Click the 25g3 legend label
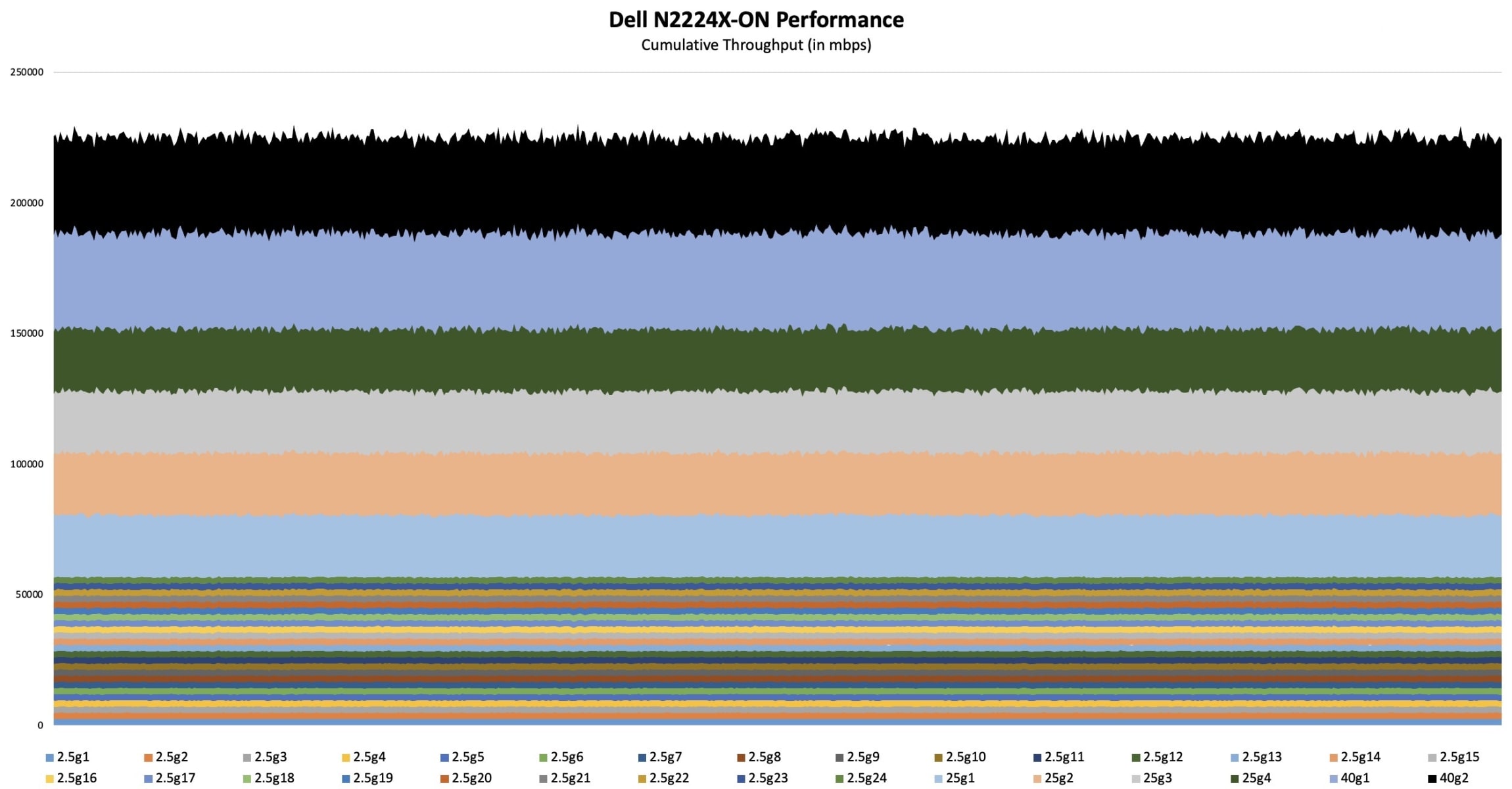This screenshot has width=1512, height=789. [x=1157, y=778]
